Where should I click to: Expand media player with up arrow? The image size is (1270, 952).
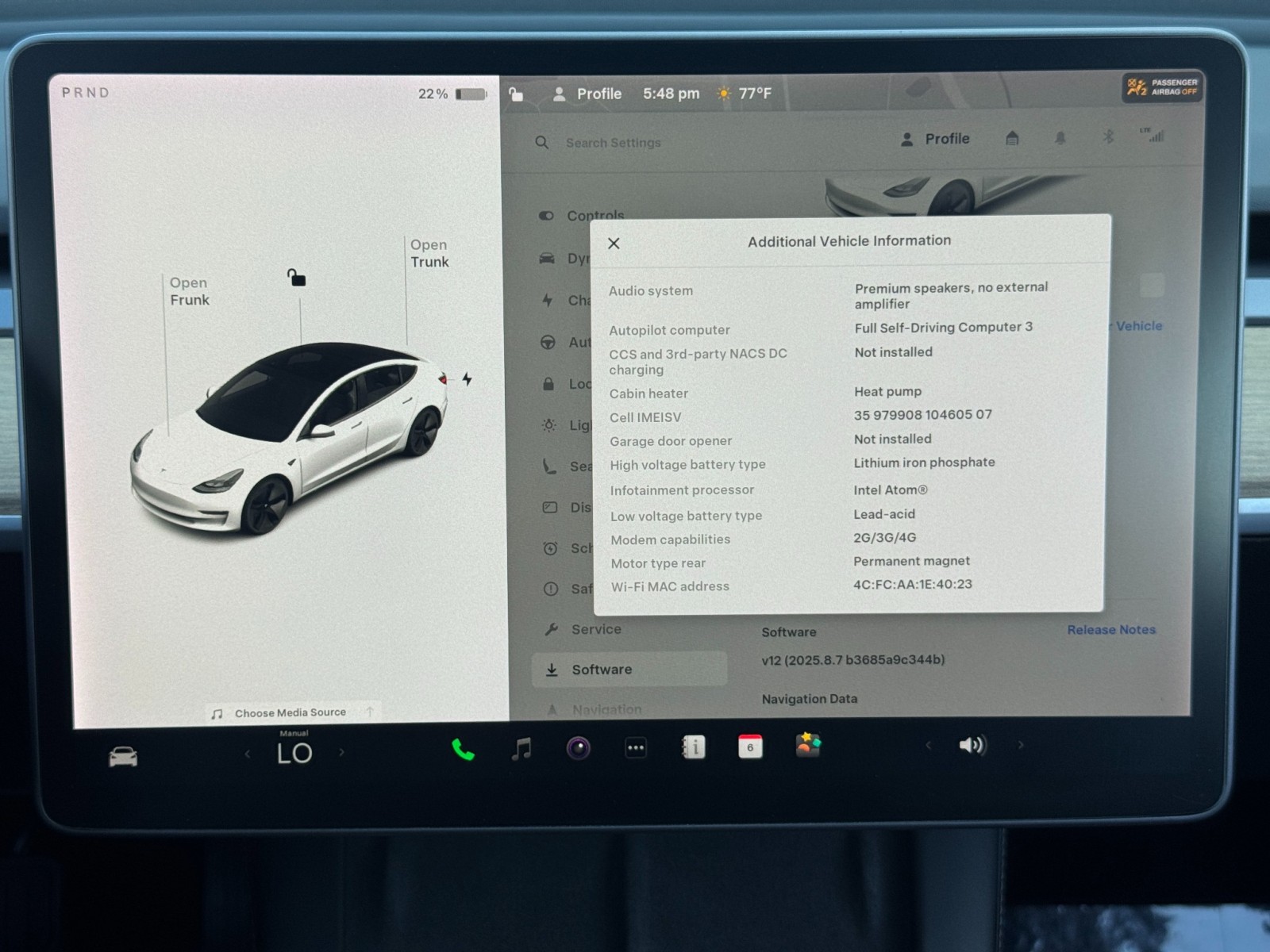(x=370, y=712)
